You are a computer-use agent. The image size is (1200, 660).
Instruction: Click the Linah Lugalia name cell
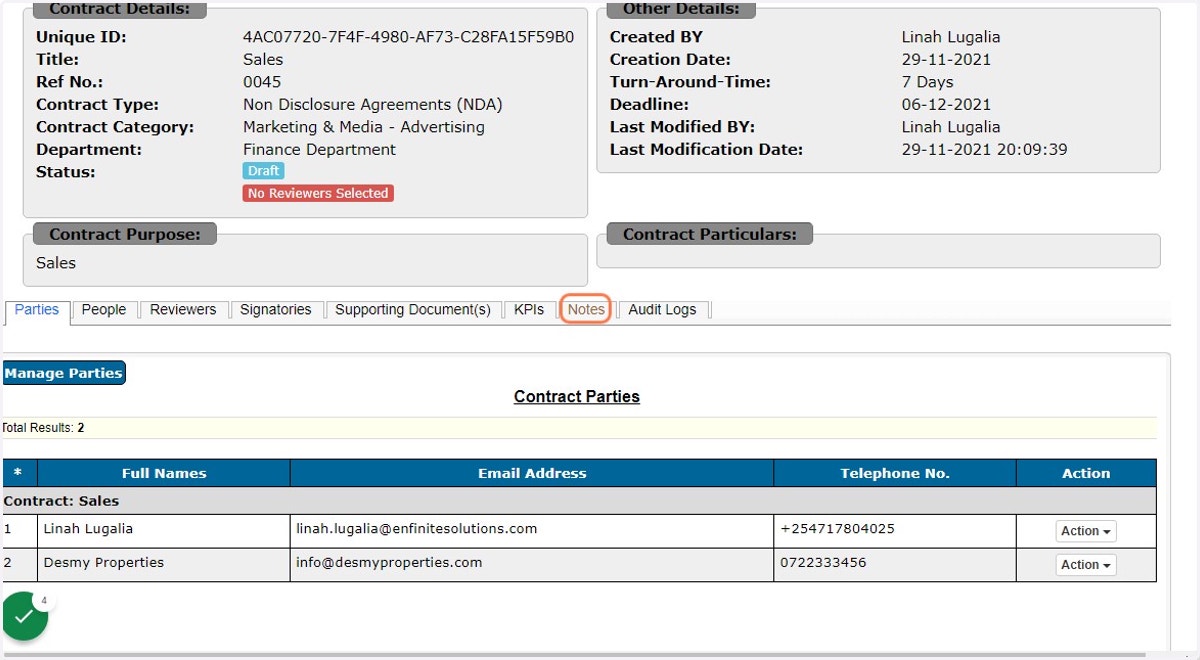tap(164, 529)
